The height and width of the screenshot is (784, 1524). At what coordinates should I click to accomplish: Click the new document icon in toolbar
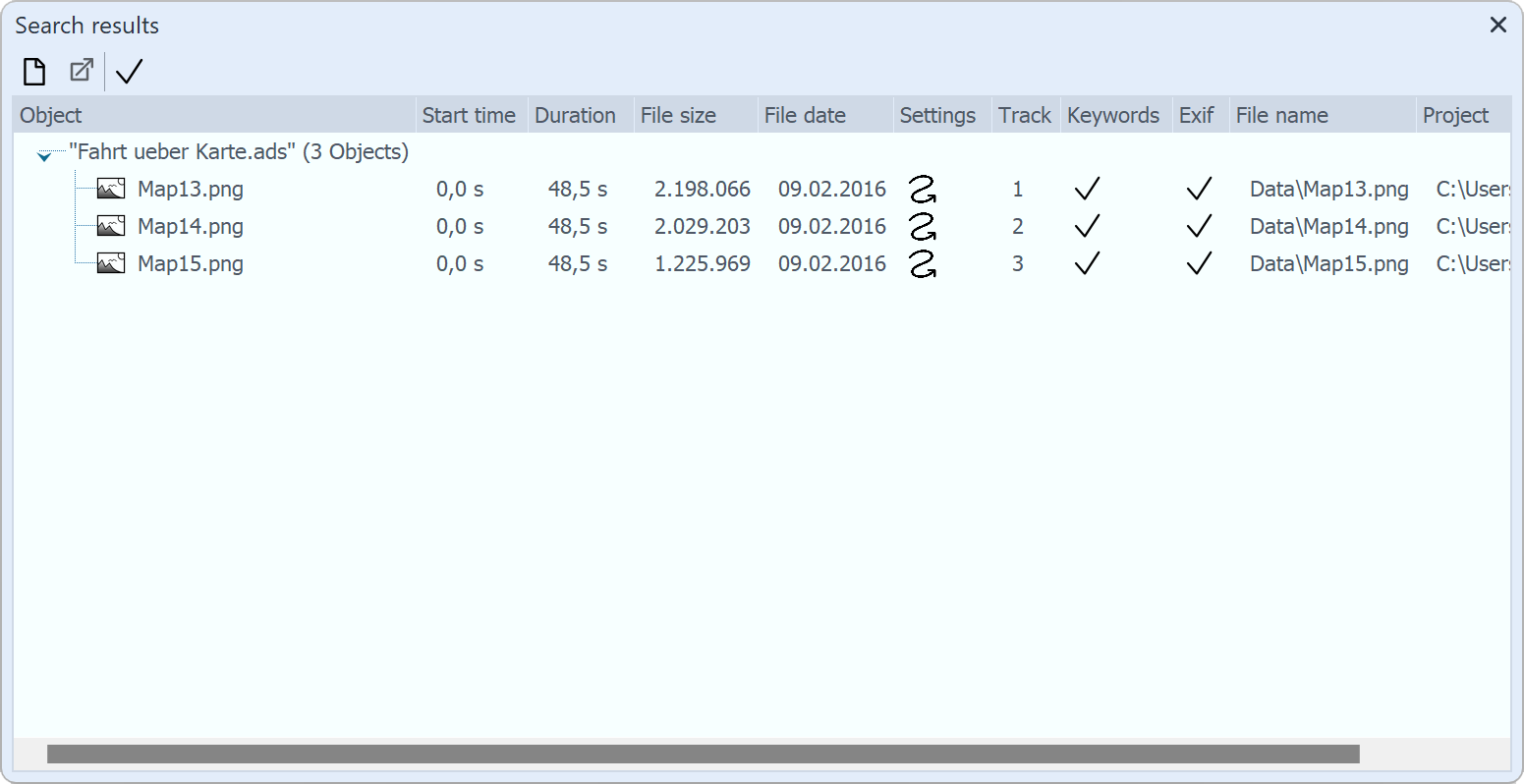coord(34,72)
